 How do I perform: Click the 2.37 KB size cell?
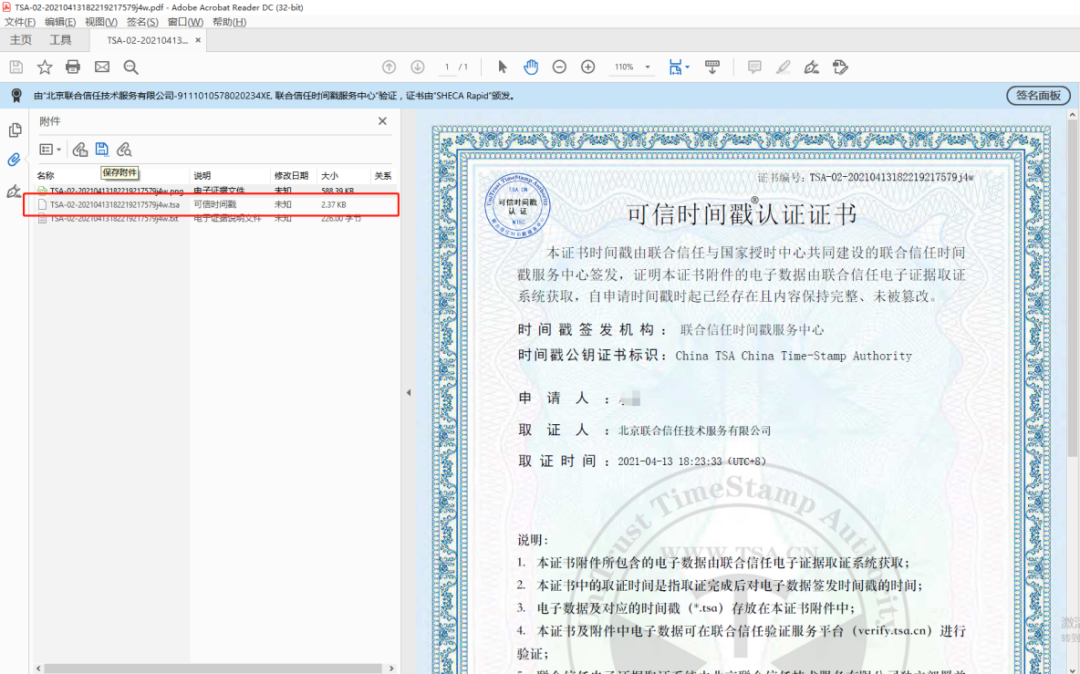click(333, 204)
